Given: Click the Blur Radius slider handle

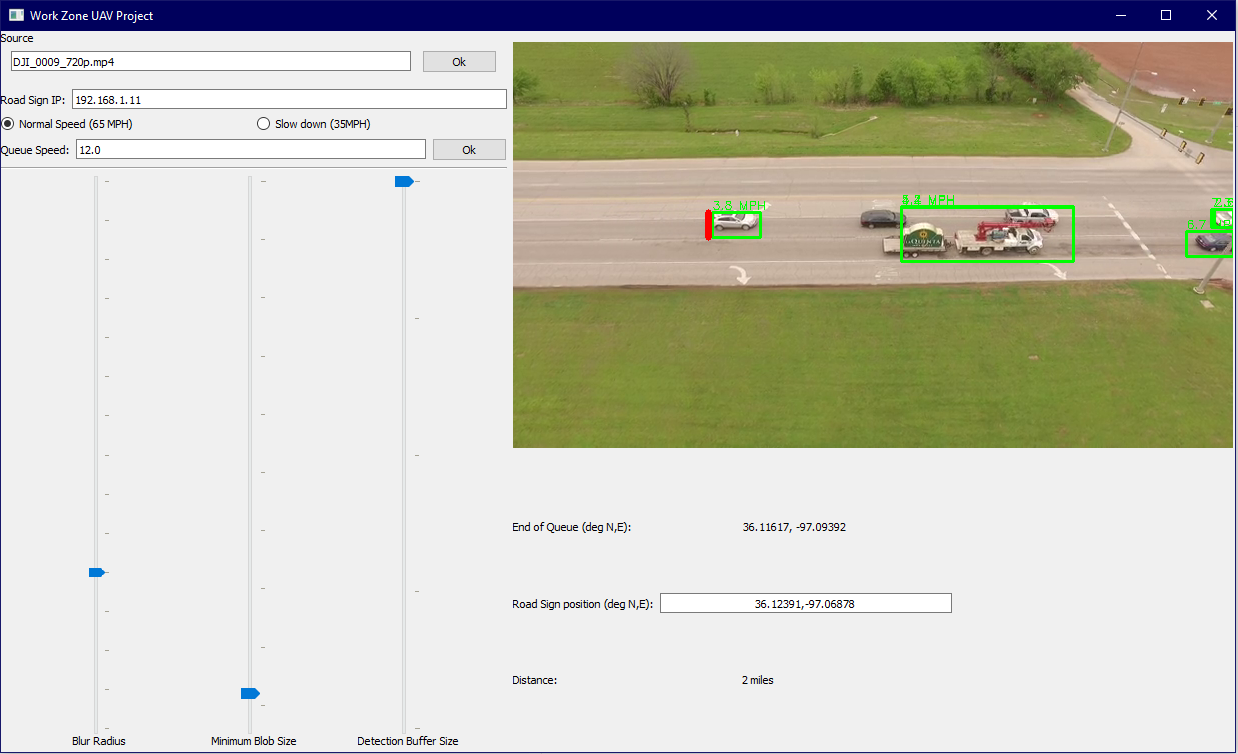Looking at the screenshot, I should tap(97, 572).
